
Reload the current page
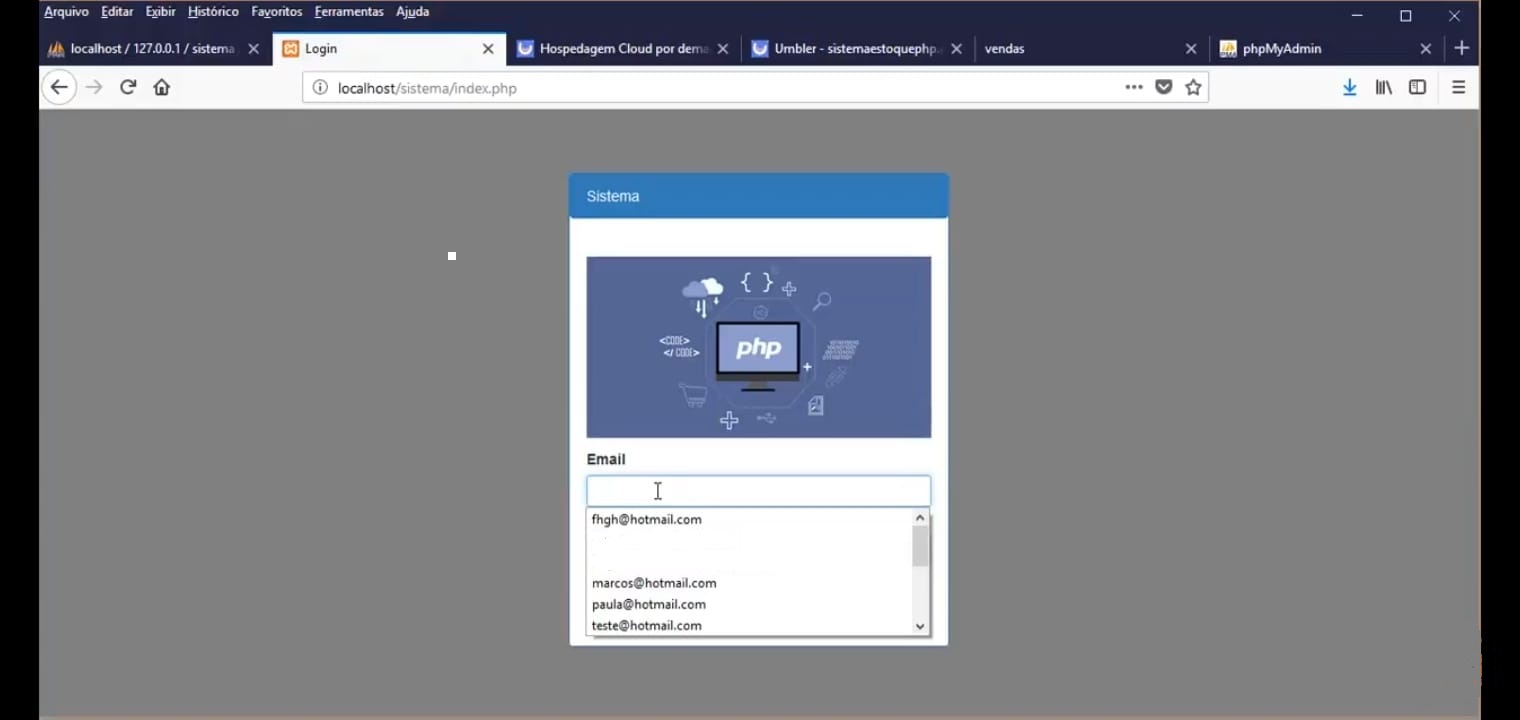(128, 87)
